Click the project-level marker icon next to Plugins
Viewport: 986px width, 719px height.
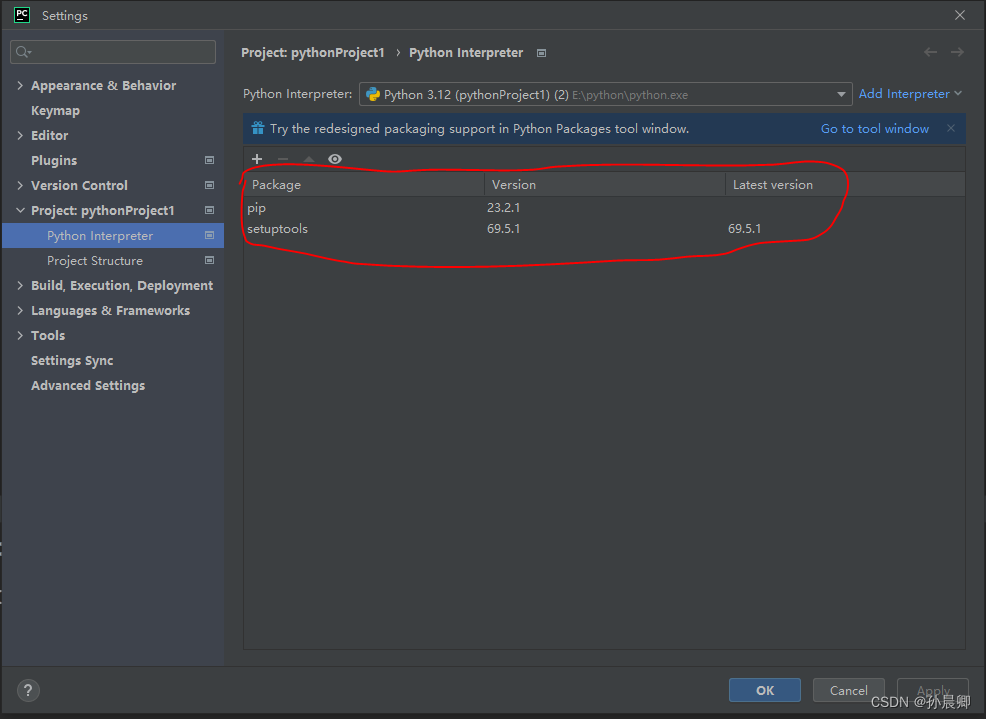[209, 160]
